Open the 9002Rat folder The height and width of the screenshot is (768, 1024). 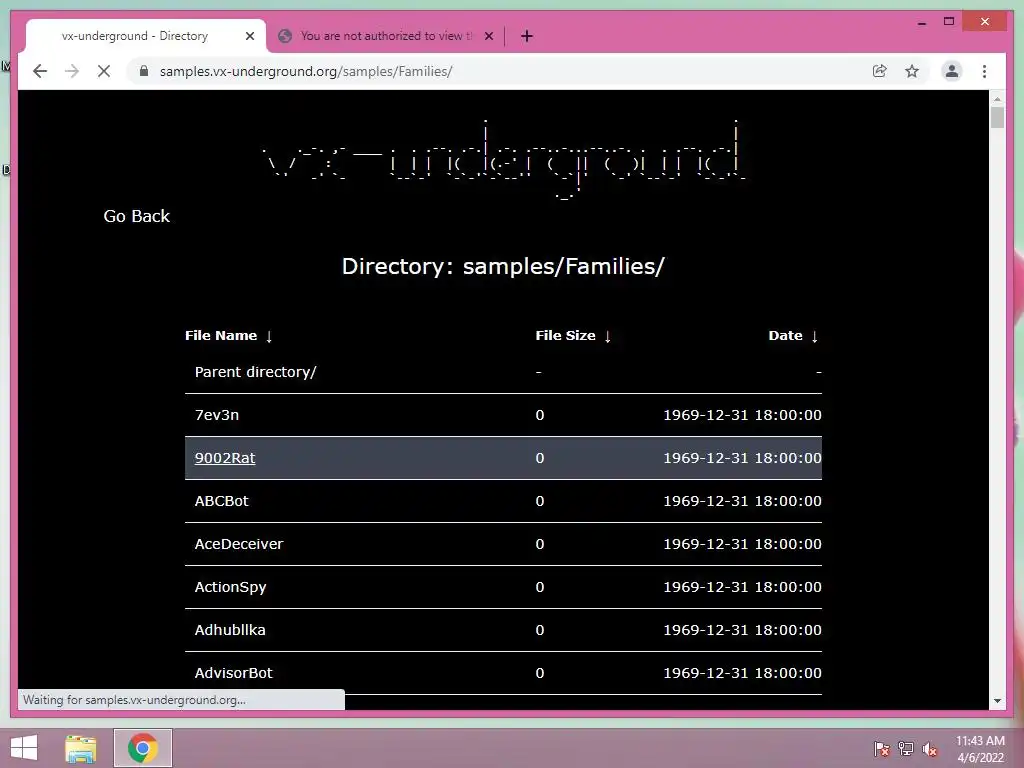(x=225, y=458)
